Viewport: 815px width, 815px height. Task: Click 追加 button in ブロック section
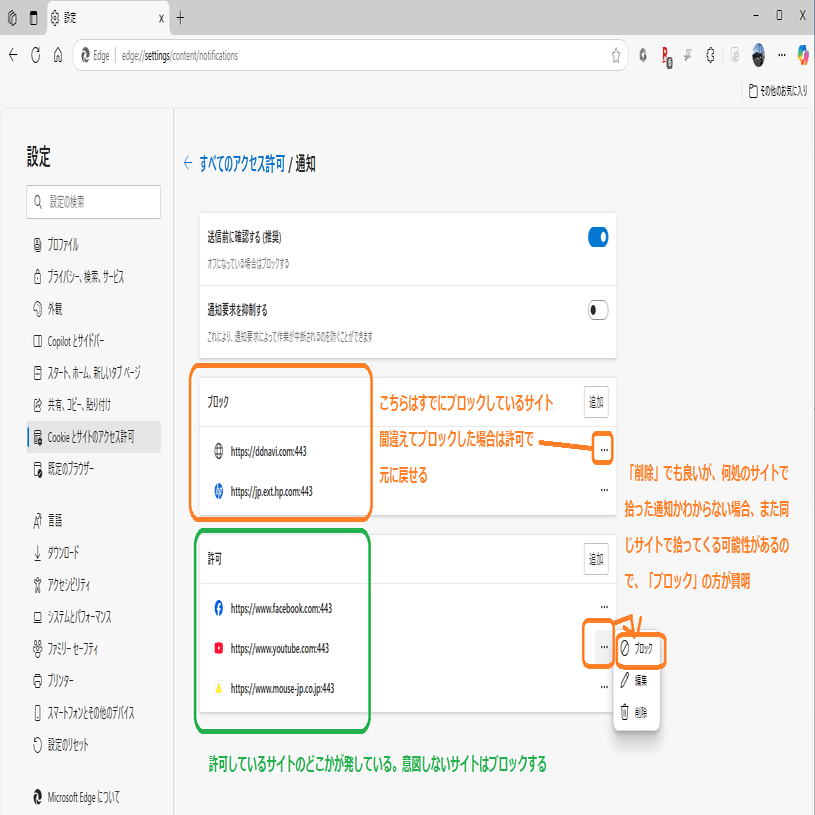click(x=596, y=402)
